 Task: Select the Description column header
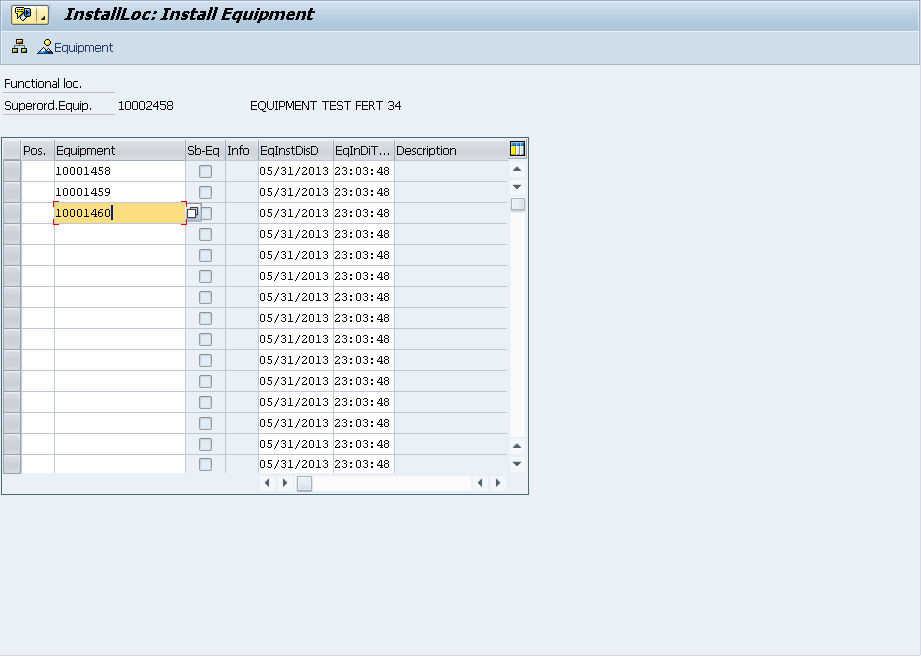coord(451,150)
